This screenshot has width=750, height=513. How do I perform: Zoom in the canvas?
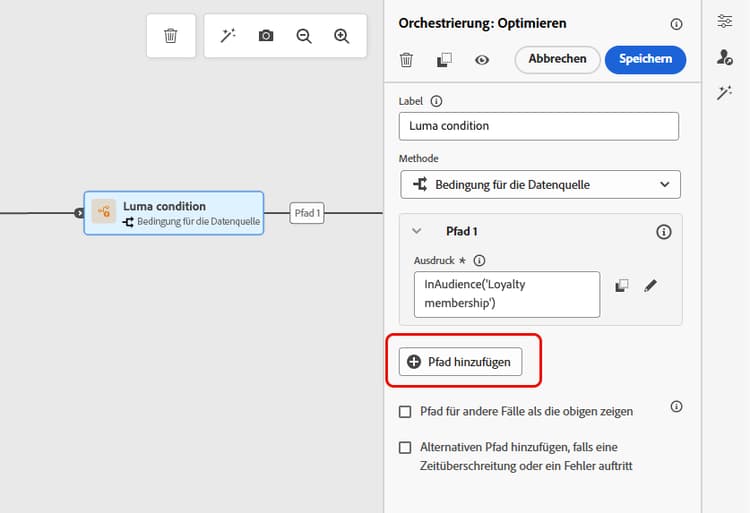pyautogui.click(x=342, y=36)
